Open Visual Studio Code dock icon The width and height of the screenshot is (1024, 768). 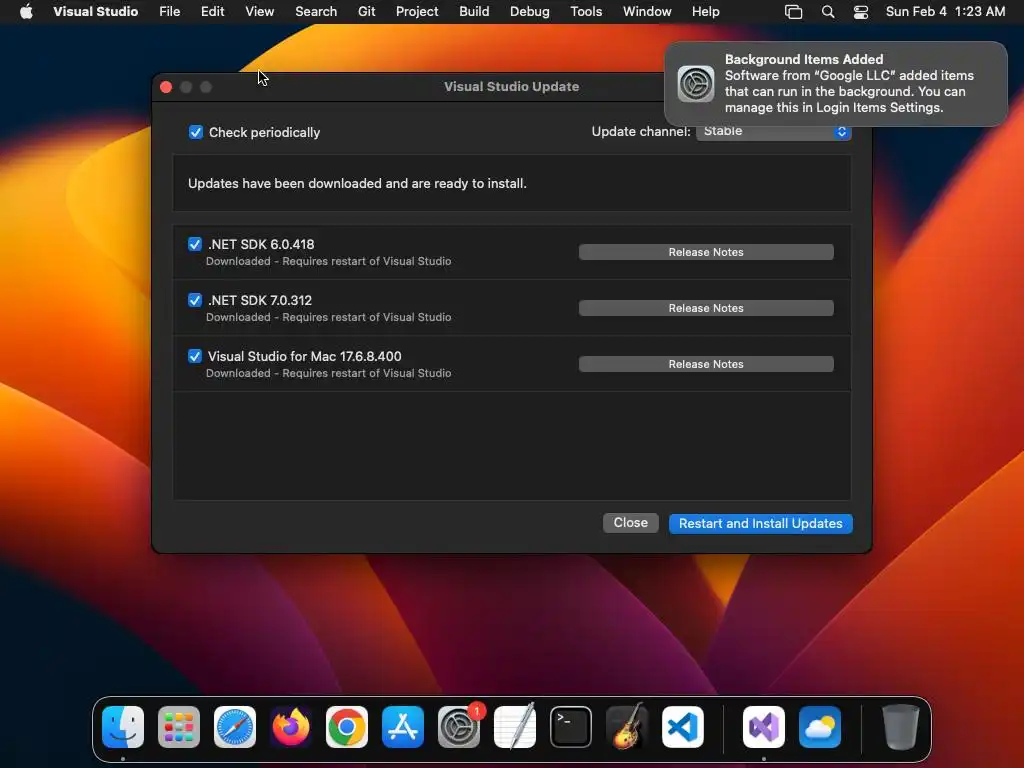[x=682, y=726]
